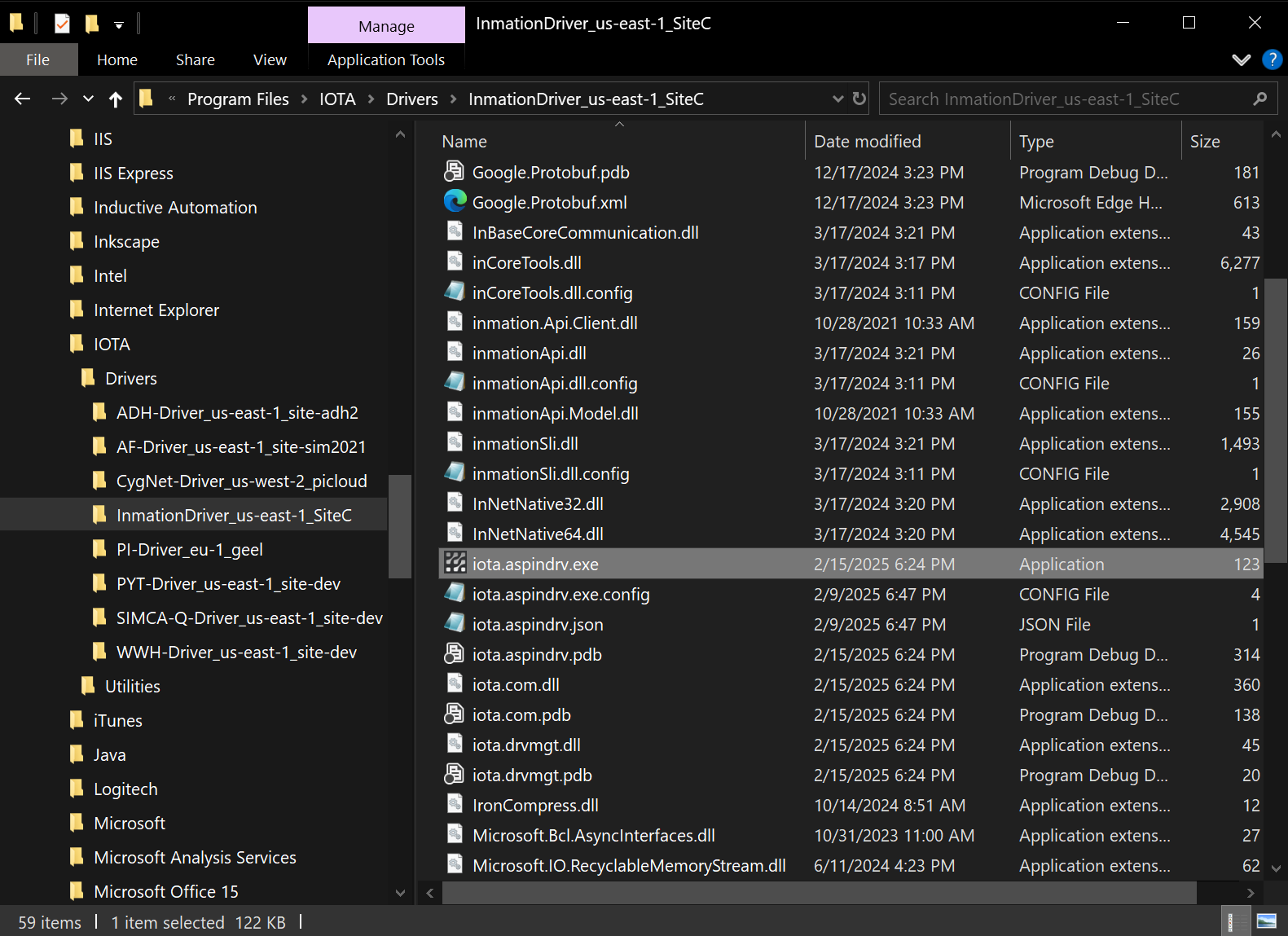Viewport: 1288px width, 936px height.
Task: Expand subfolders after Drivers breadcrumb
Action: click(453, 99)
